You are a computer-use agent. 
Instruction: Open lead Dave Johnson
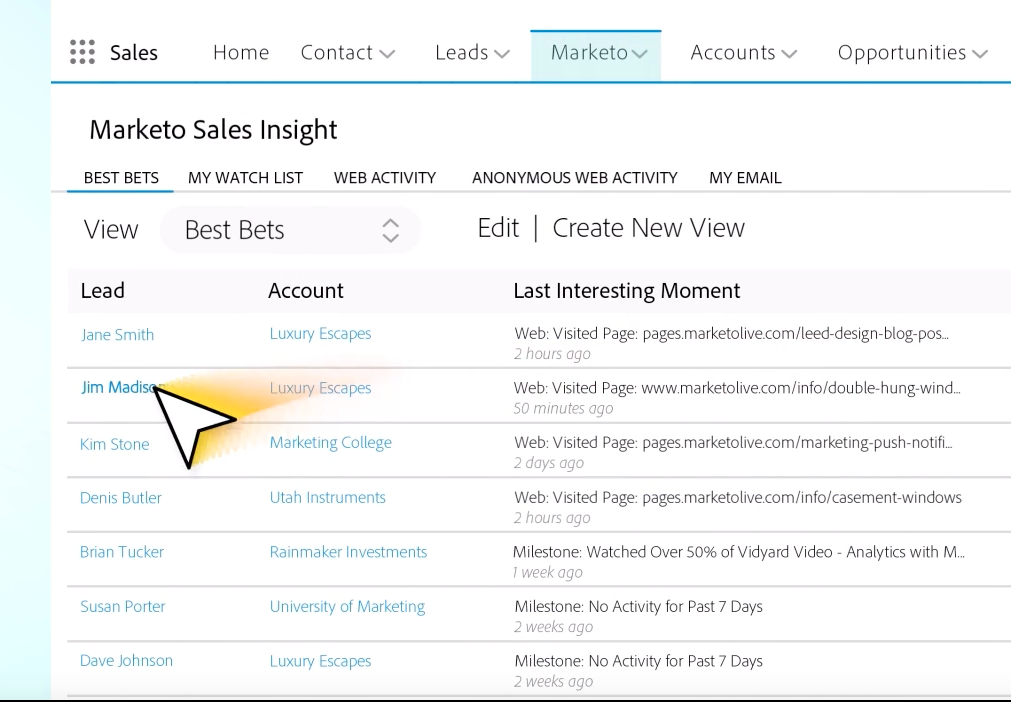126,661
